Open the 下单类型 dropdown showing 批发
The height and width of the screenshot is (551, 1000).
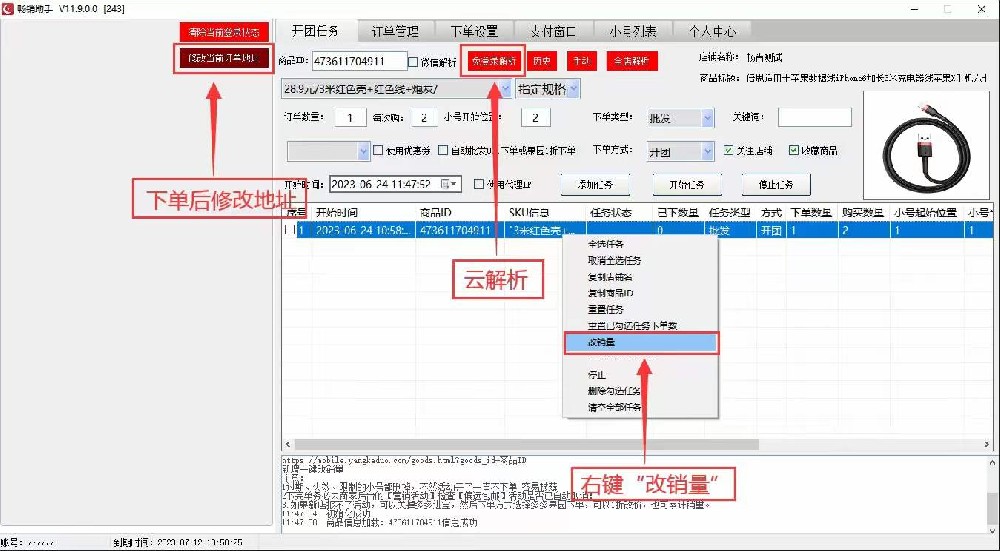[x=707, y=118]
